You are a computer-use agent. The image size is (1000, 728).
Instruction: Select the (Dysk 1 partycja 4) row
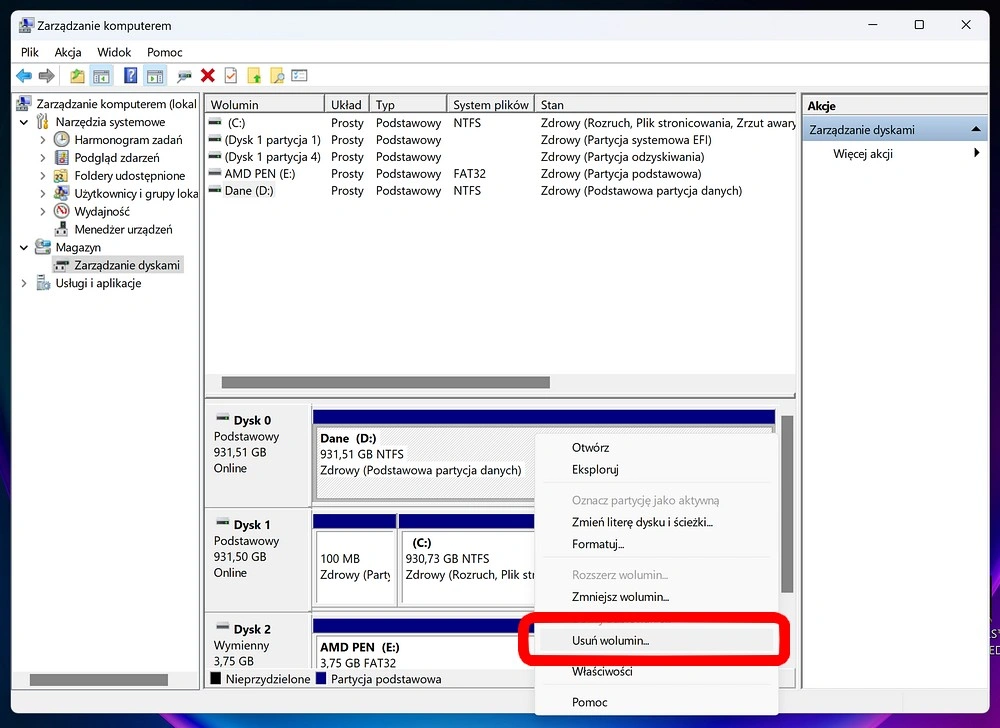(x=501, y=157)
